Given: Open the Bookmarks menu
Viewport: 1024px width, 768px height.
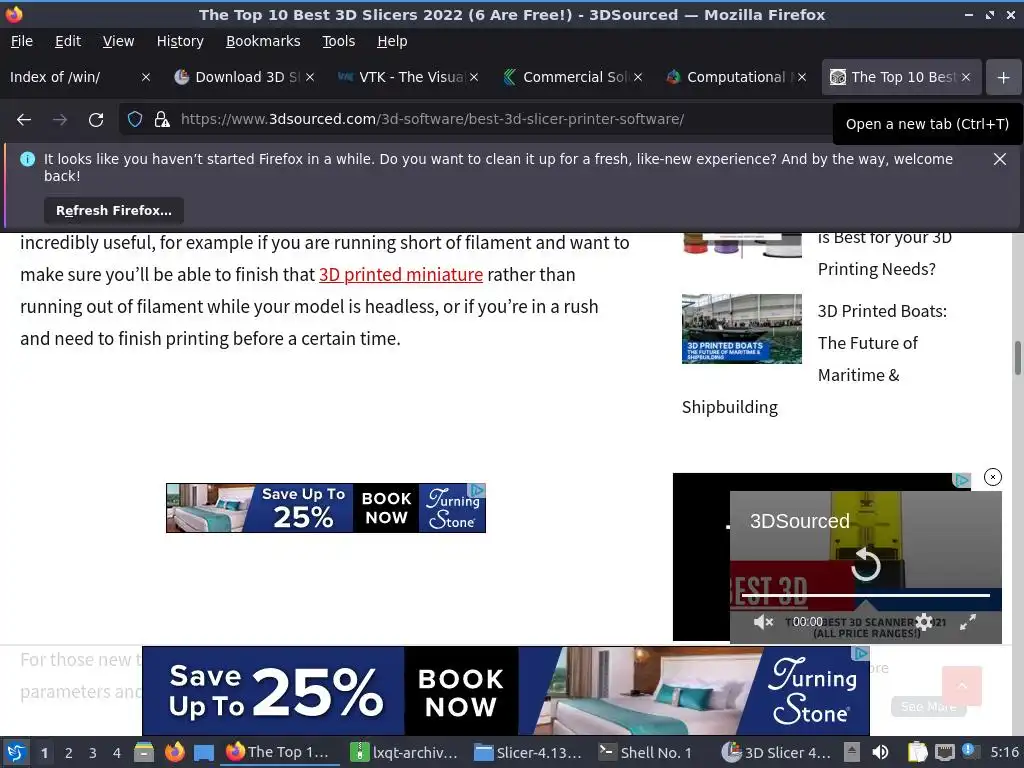Looking at the screenshot, I should [263, 41].
